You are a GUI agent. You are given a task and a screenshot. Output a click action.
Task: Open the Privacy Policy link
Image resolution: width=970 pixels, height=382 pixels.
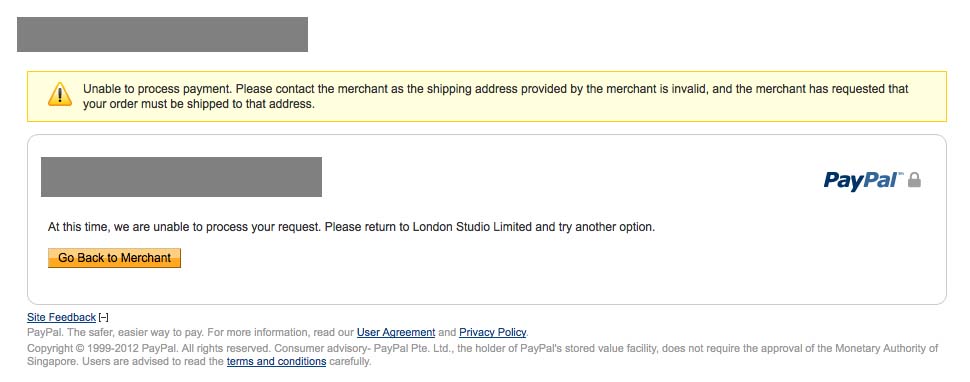pyautogui.click(x=492, y=333)
